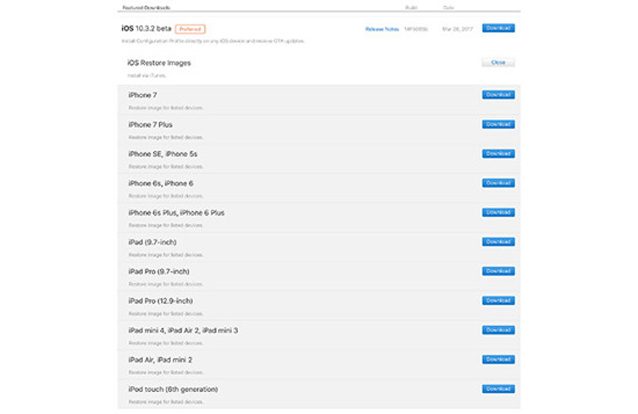Select the iPhone SE, iPhone 5s row title
Screen dimensions: 638x414
pos(163,154)
